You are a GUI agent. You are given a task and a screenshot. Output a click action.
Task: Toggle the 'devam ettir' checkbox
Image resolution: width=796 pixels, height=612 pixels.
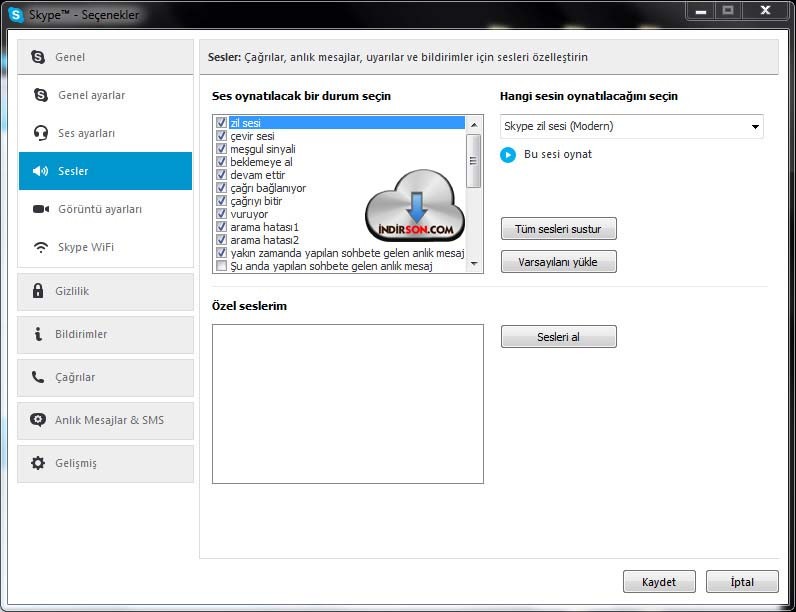pos(221,175)
